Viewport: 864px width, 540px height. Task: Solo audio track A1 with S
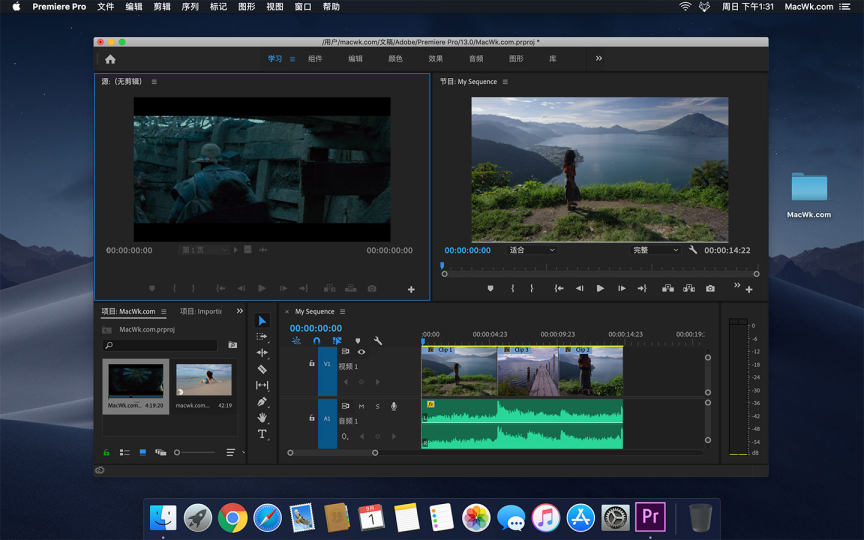(377, 406)
